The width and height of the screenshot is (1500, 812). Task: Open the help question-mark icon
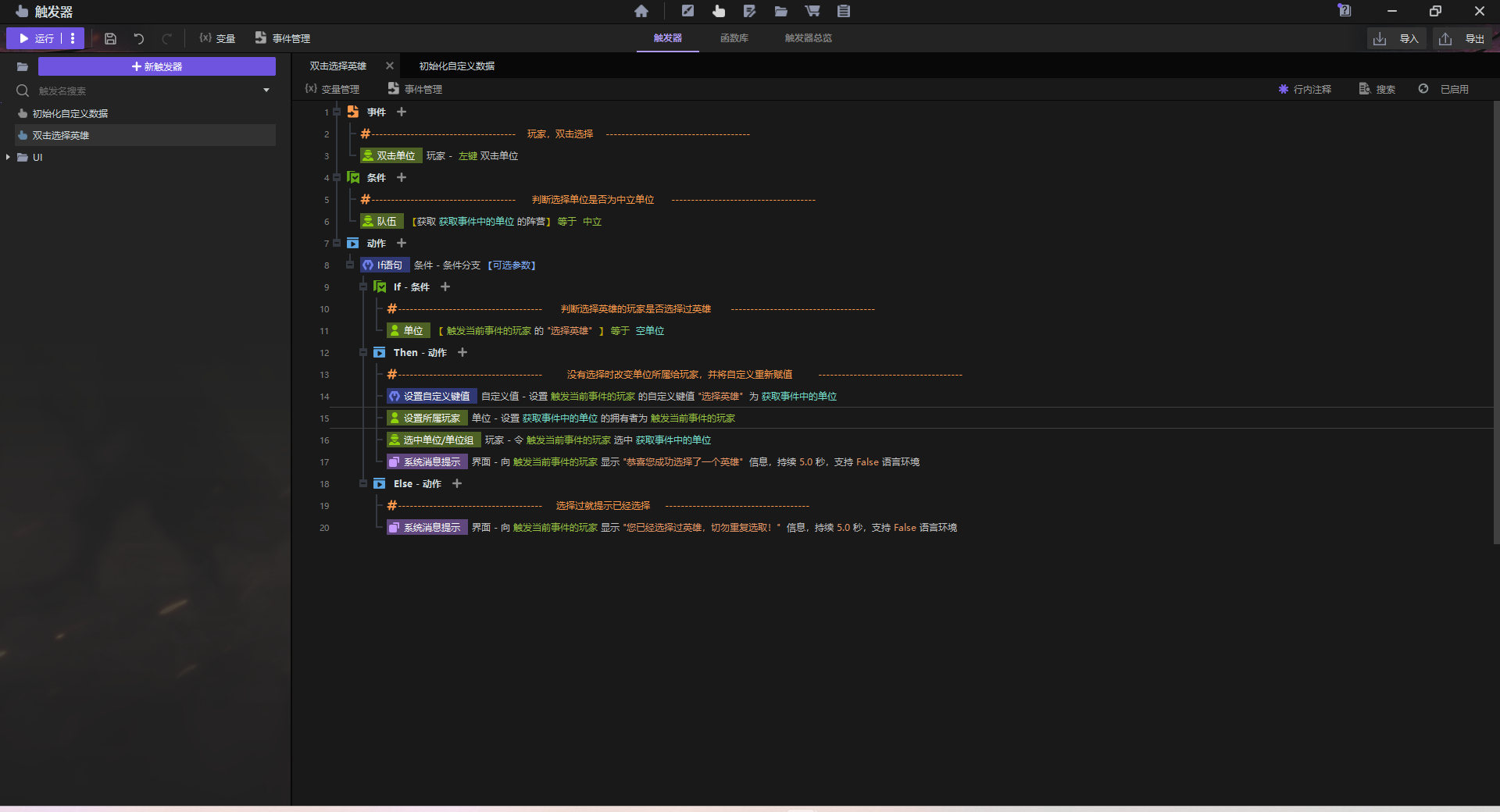tap(1345, 10)
